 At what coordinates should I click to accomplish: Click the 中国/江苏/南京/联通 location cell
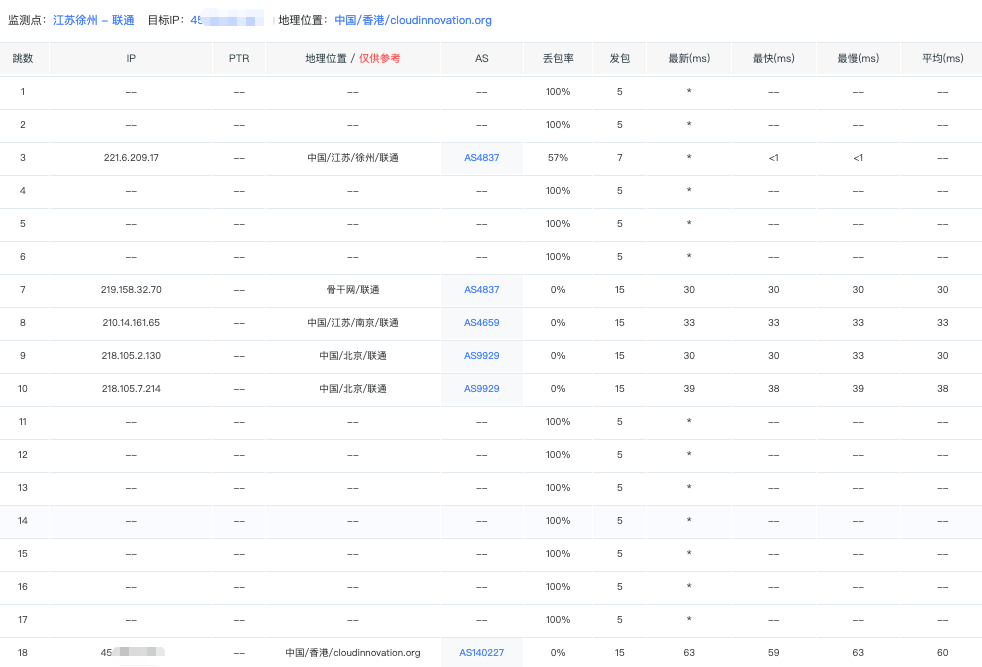(x=352, y=323)
